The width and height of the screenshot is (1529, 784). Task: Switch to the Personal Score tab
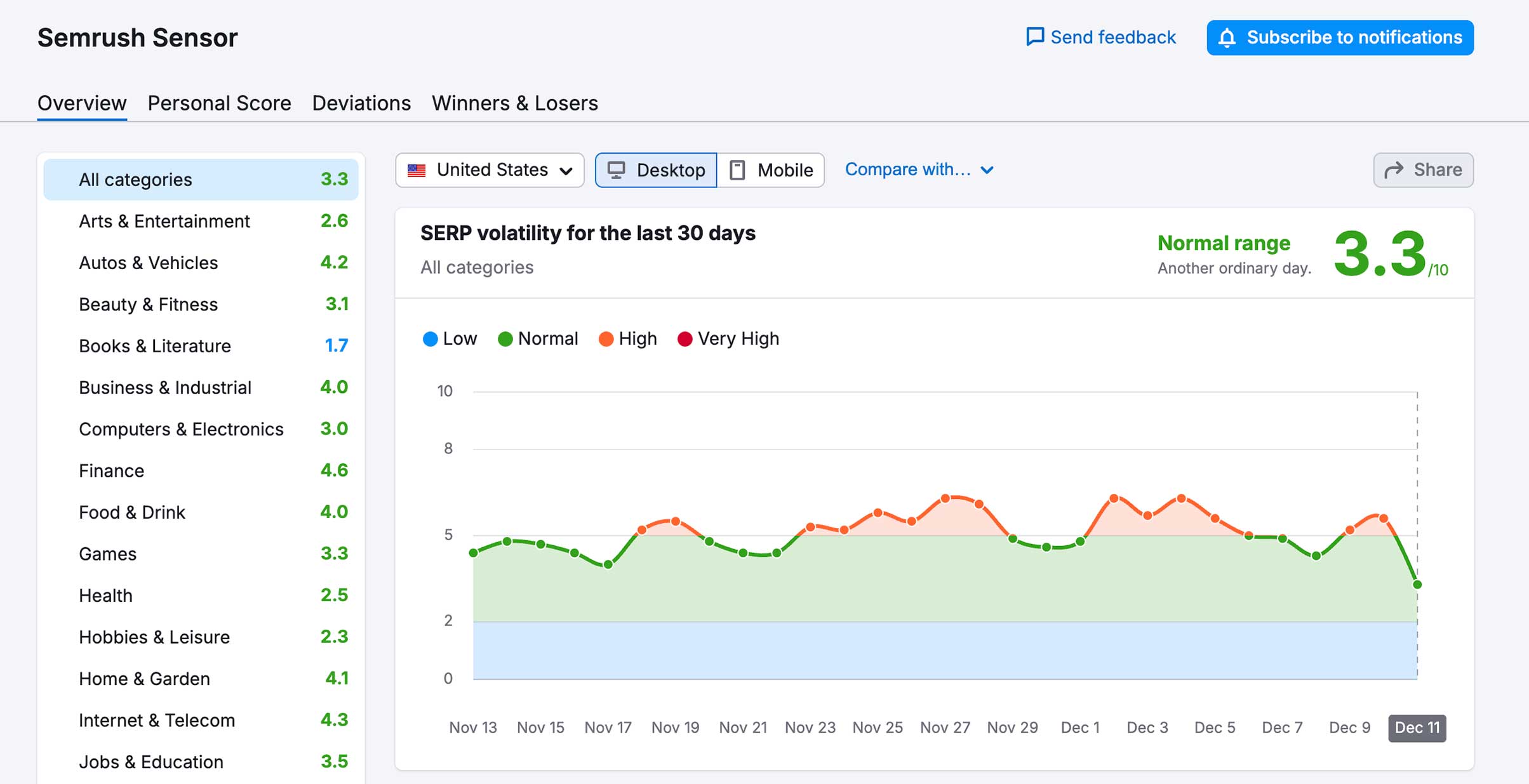pos(219,103)
